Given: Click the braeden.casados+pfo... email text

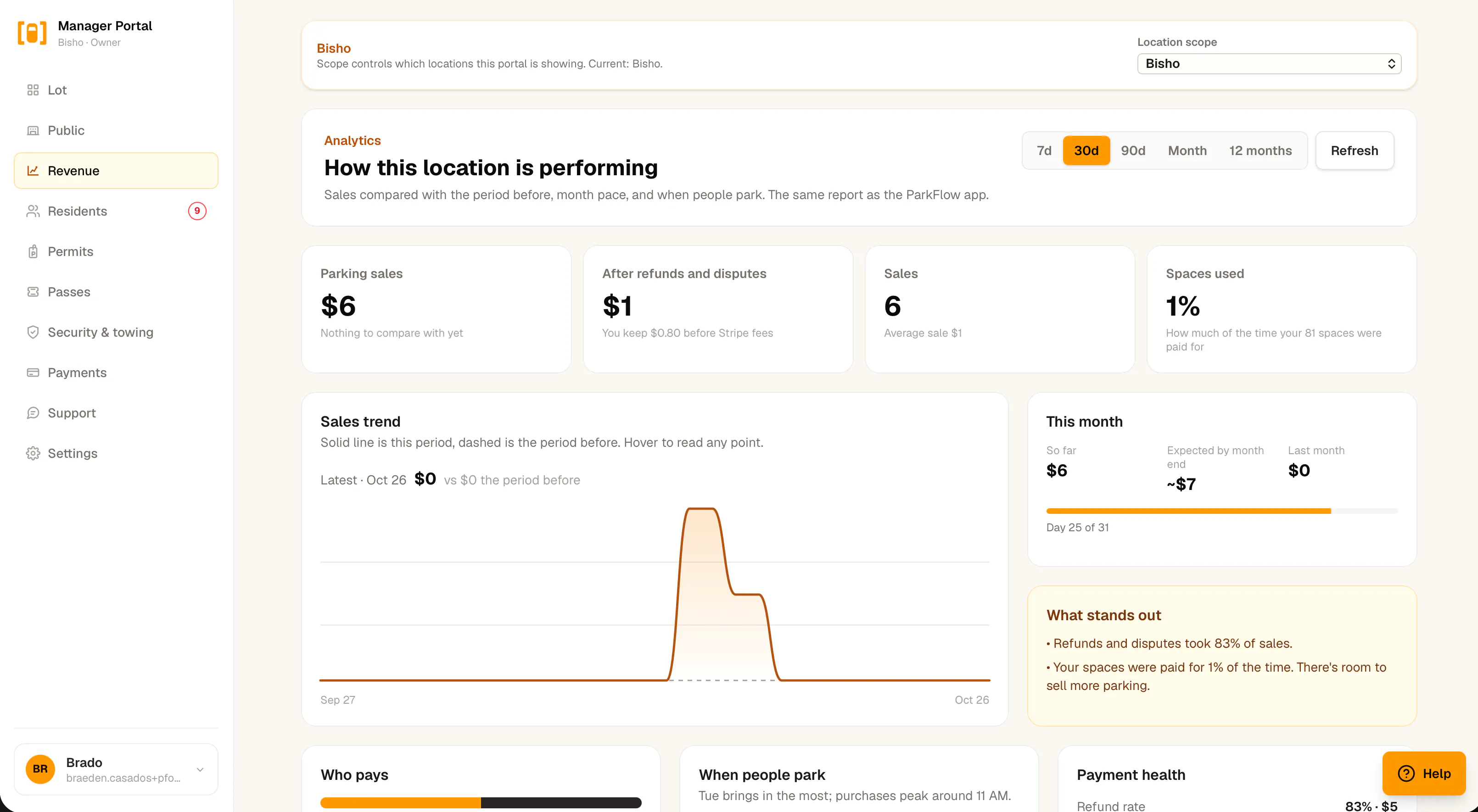Looking at the screenshot, I should click(x=123, y=778).
